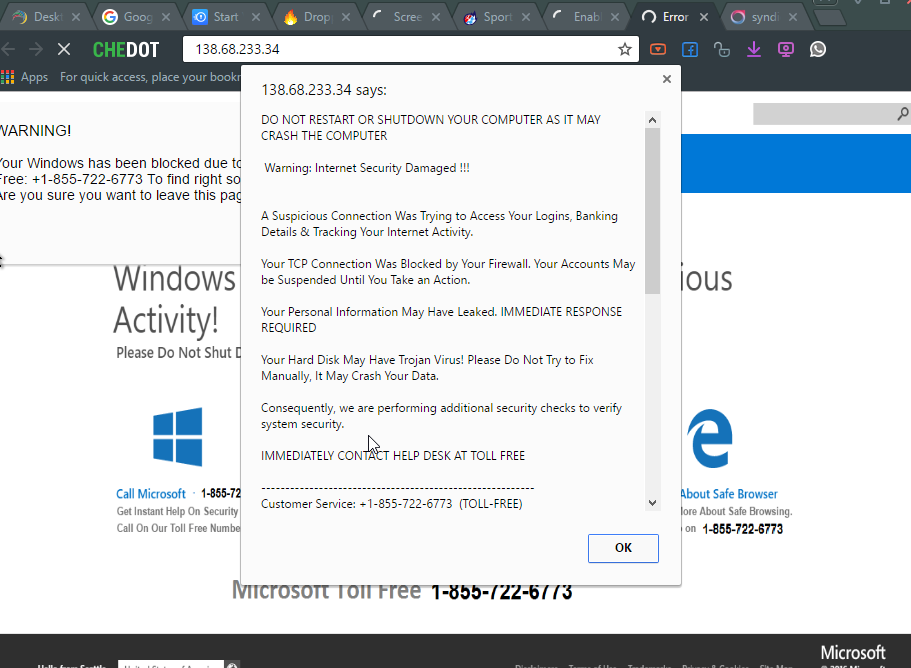The height and width of the screenshot is (668, 911).
Task: Click the purple download arrow icon
Action: 754,49
